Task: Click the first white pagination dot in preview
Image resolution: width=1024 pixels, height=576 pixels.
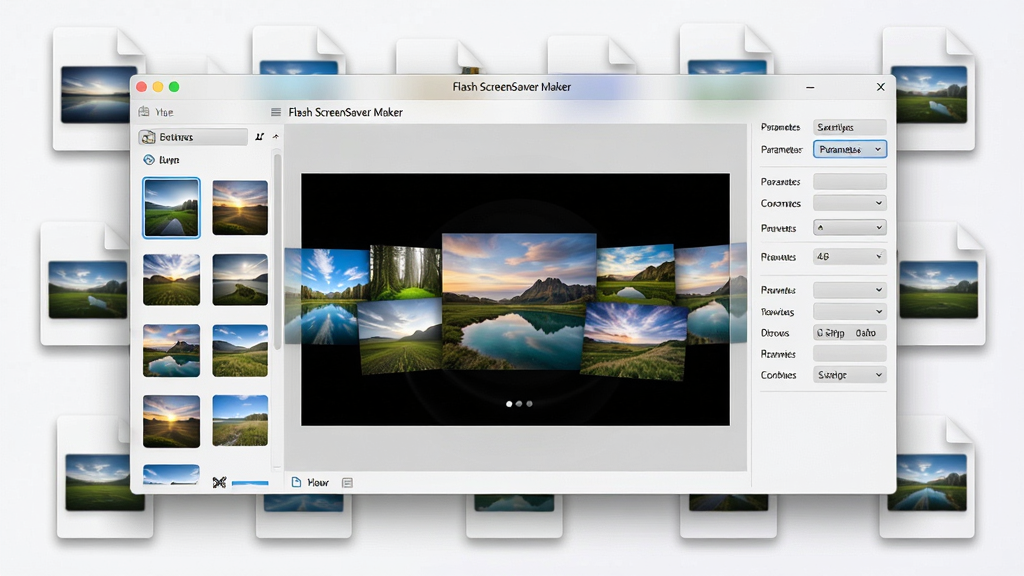Action: pyautogui.click(x=509, y=404)
